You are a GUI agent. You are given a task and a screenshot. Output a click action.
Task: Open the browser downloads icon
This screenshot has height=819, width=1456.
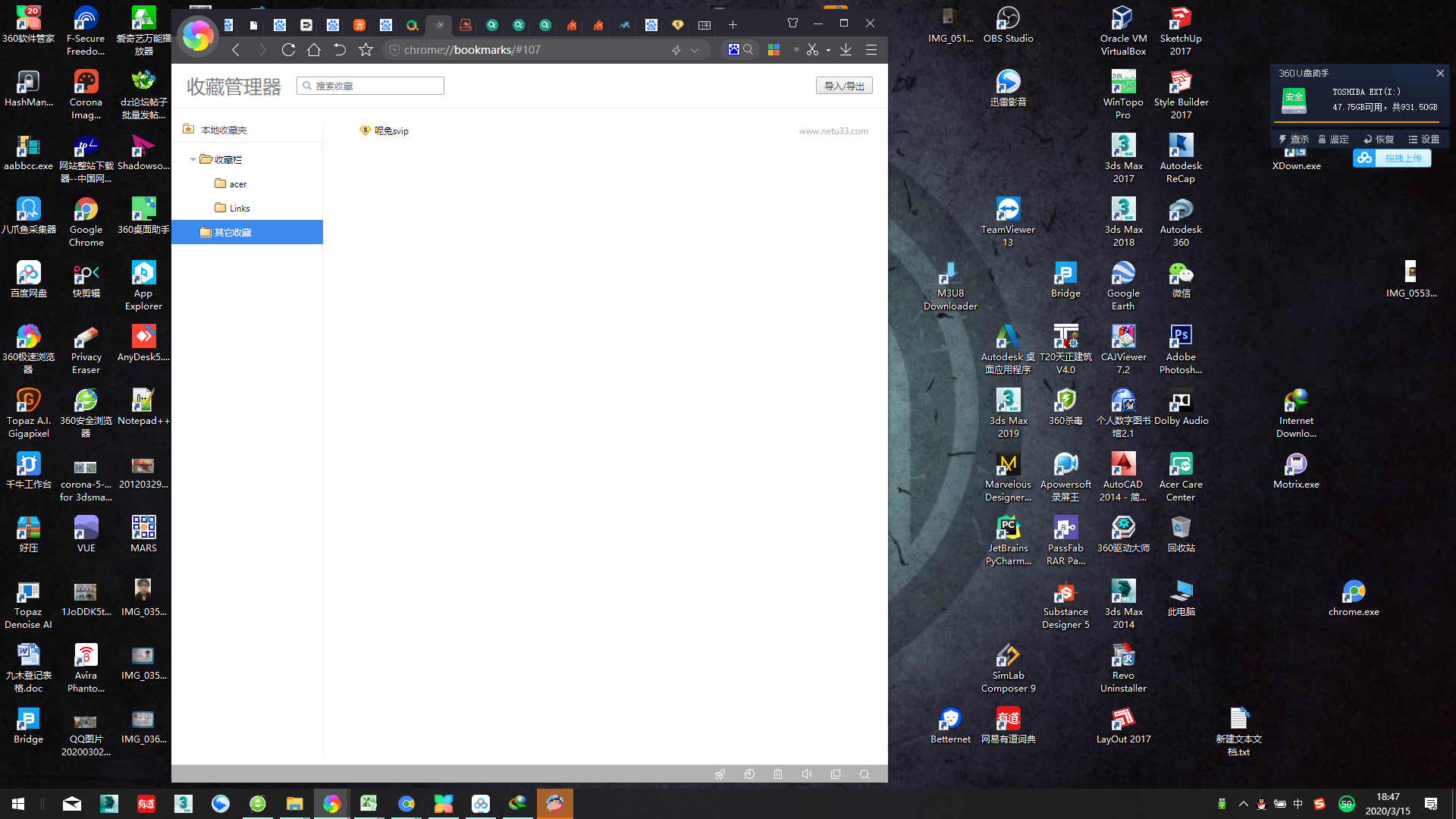(x=846, y=50)
